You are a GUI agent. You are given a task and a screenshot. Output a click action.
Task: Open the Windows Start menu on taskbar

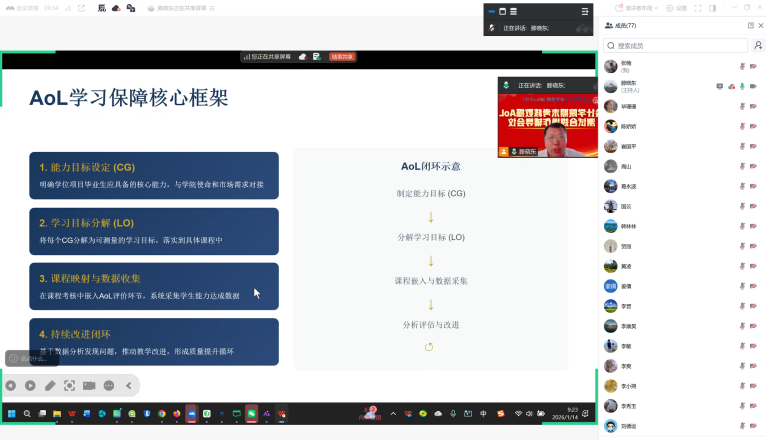tap(12, 413)
